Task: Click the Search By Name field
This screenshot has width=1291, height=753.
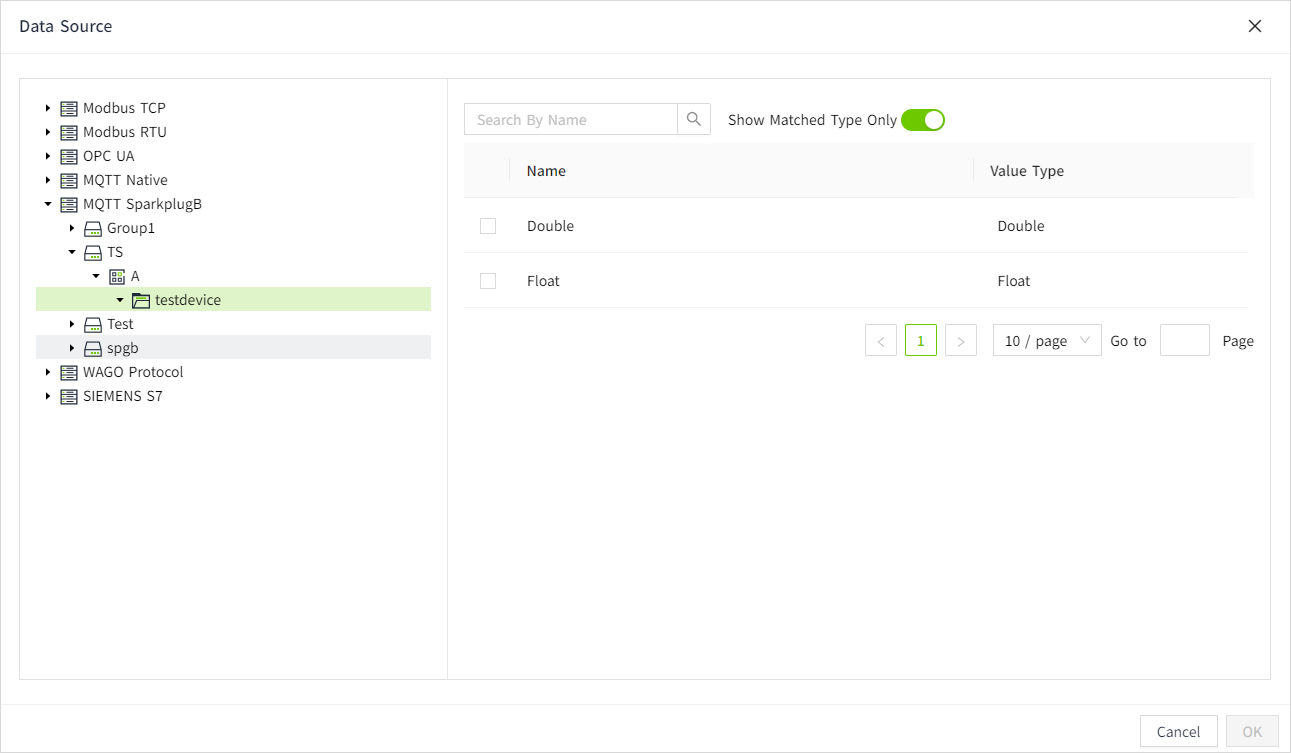Action: 571,119
